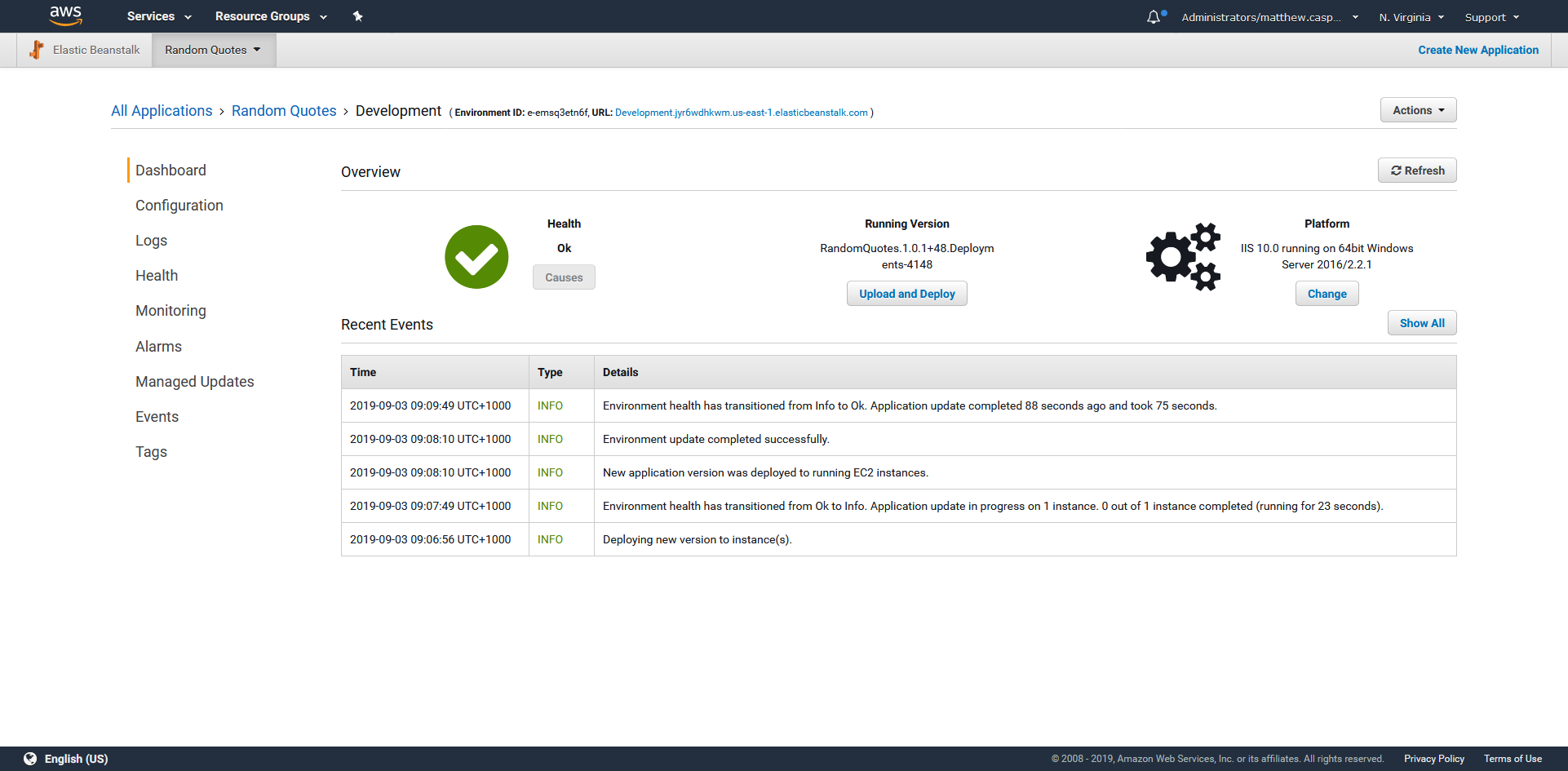This screenshot has height=771, width=1568.
Task: Open the N. Virginia region selector
Action: click(1411, 17)
